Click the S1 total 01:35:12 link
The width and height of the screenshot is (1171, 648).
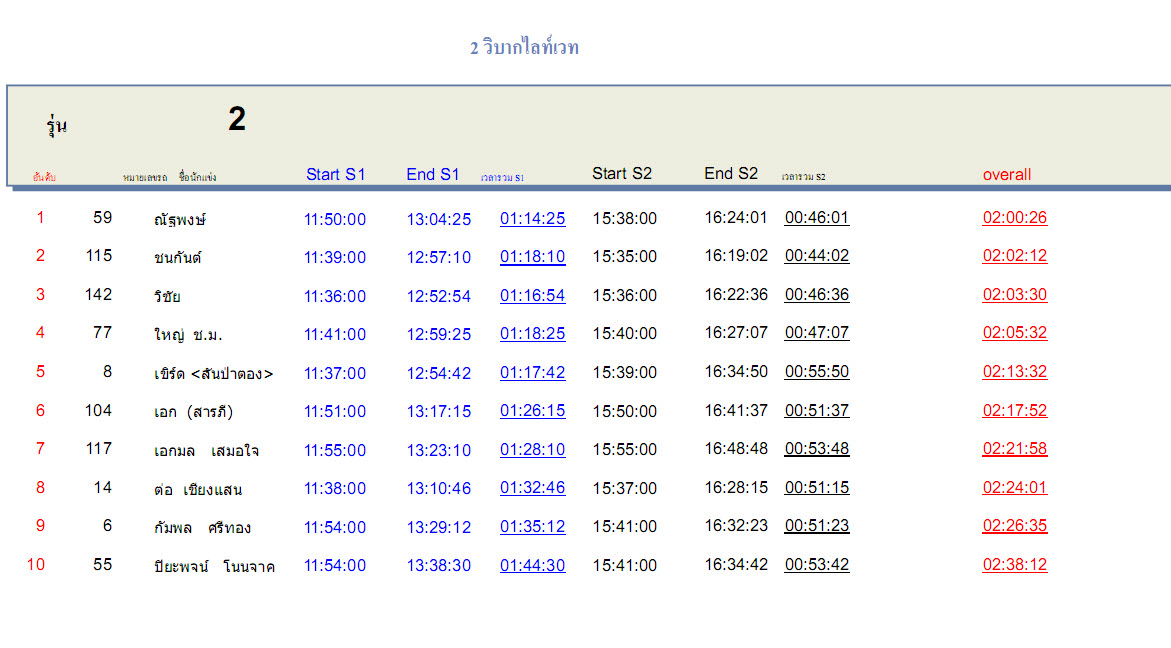click(x=532, y=527)
